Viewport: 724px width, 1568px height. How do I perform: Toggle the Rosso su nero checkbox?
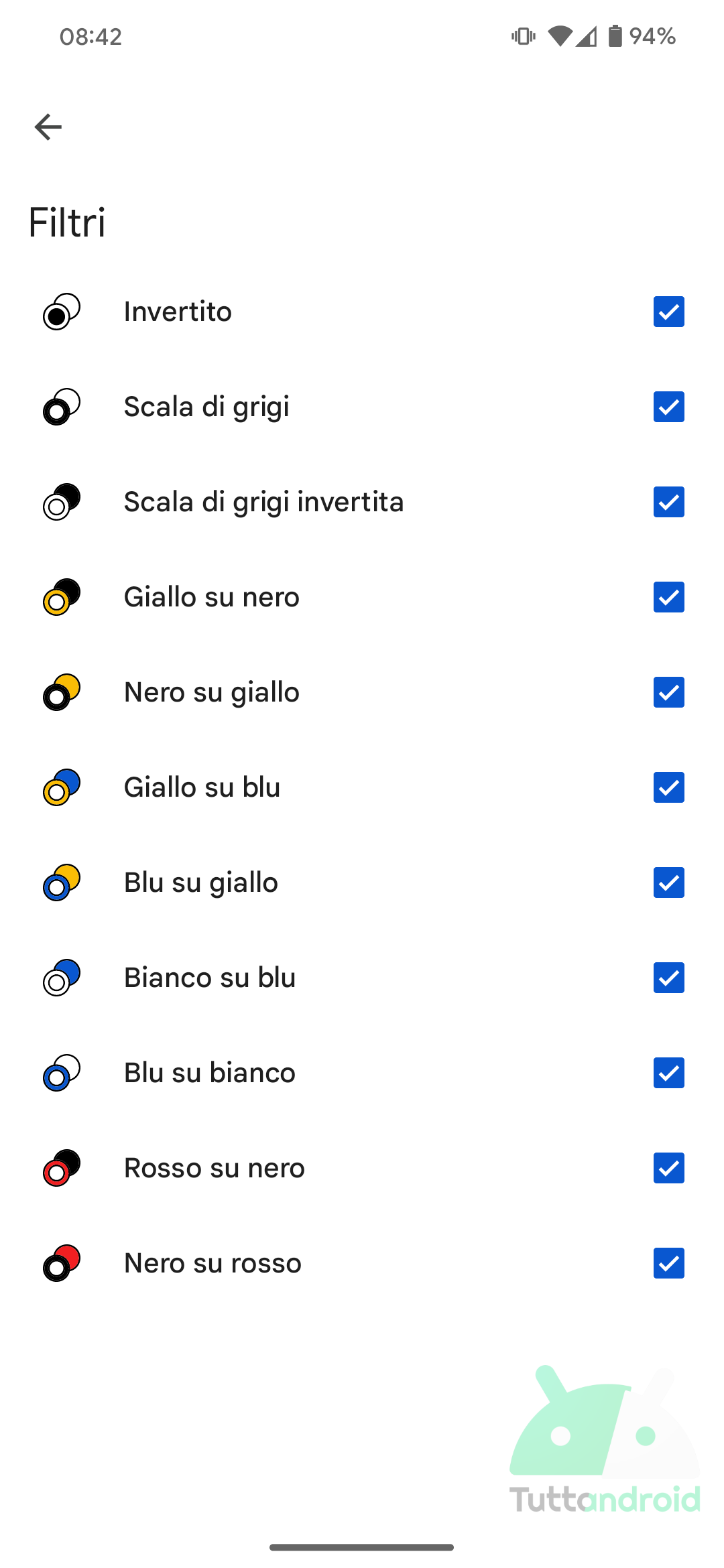click(669, 1168)
